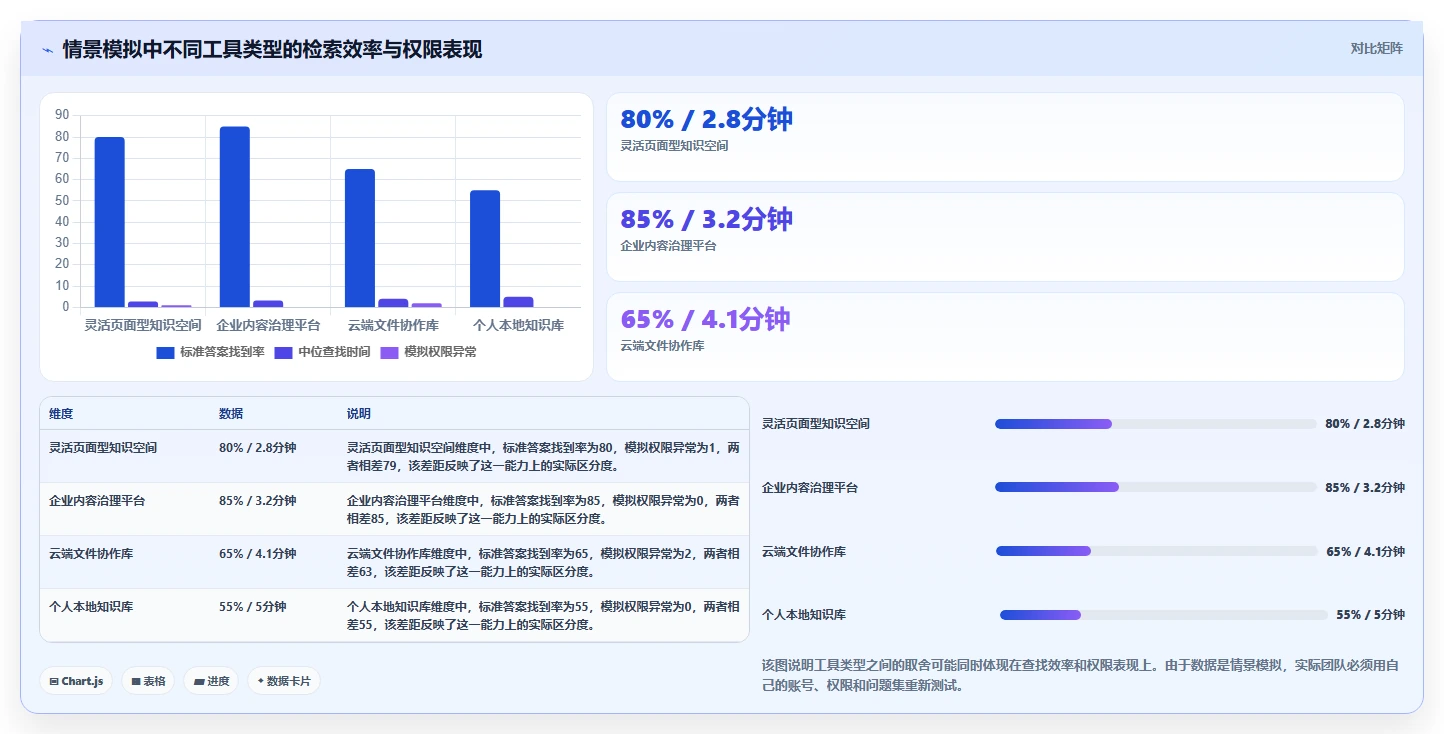Screen dimensions: 1444x734
Task: Open the 85% / 3.2分钟 data card
Action: pyautogui.click(x=1005, y=237)
